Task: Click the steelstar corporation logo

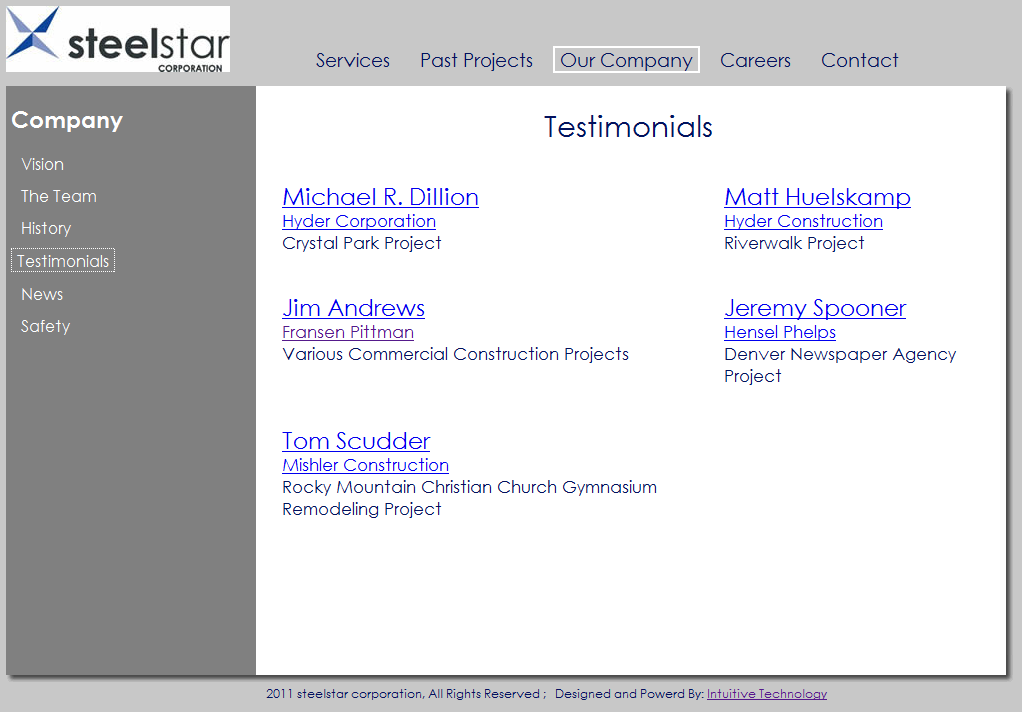Action: click(x=118, y=39)
